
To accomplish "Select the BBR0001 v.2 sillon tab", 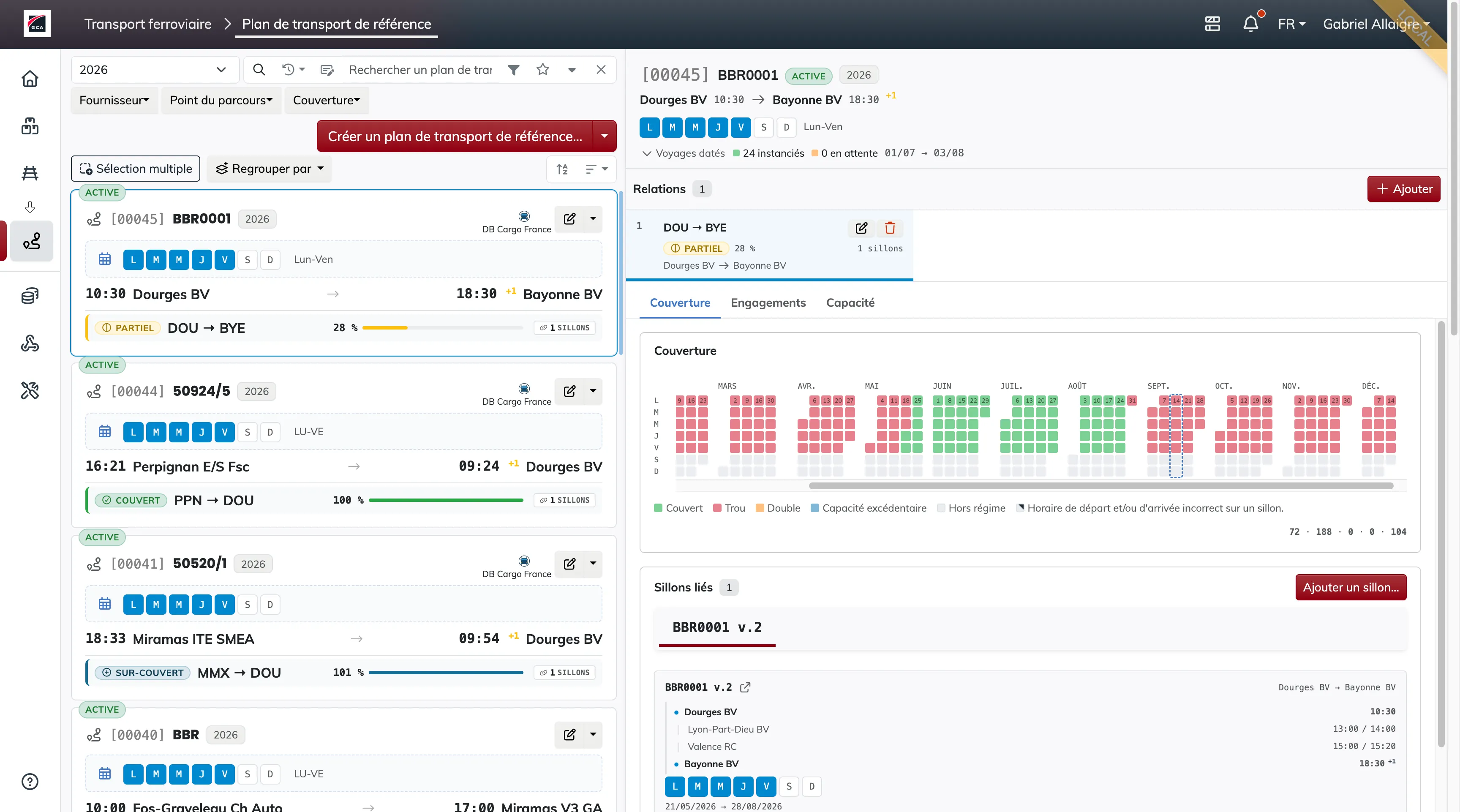I will pyautogui.click(x=717, y=627).
